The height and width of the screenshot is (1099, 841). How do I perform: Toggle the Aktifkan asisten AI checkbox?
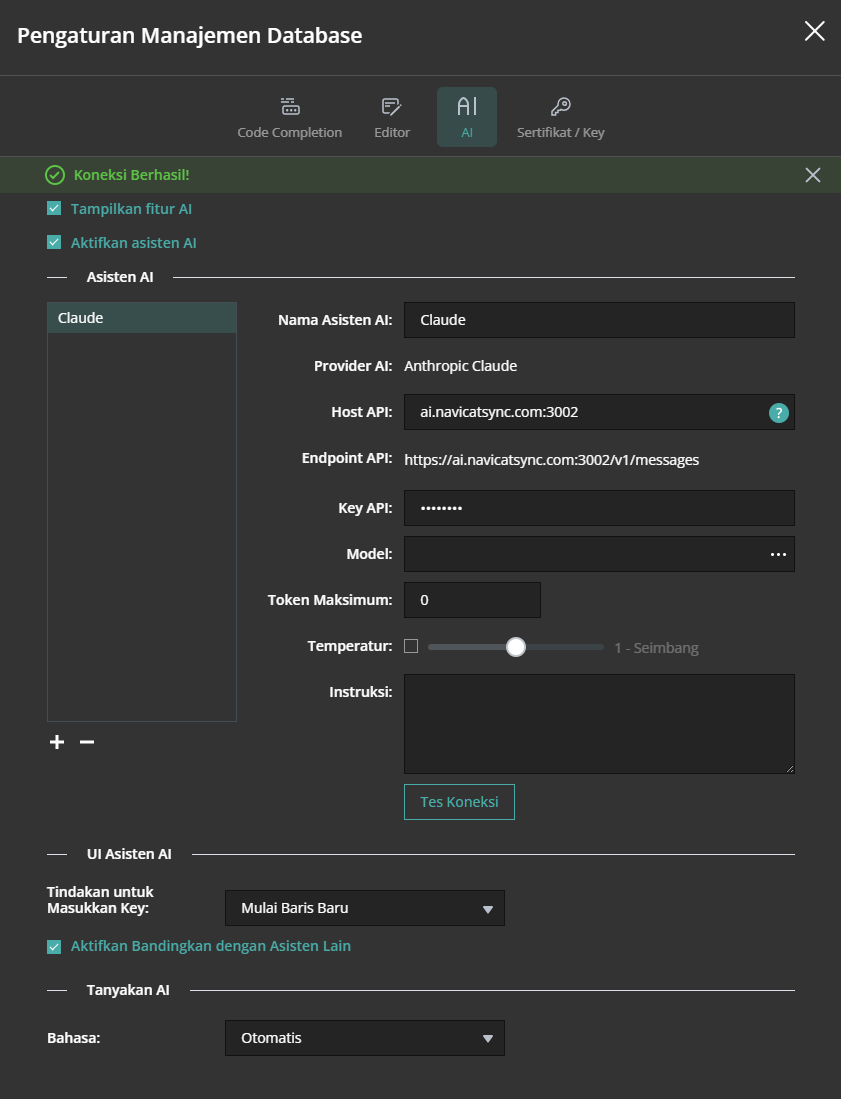pyautogui.click(x=54, y=243)
